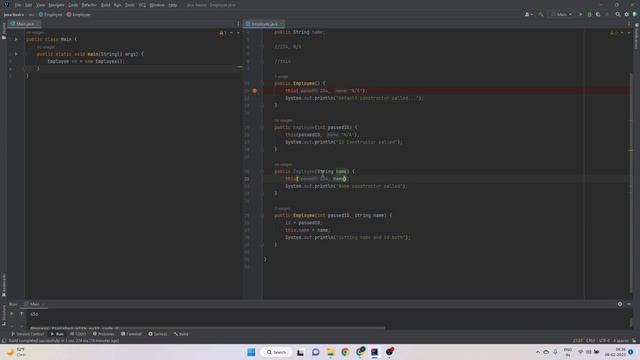Click the java basics project breadcrumb
640x360 pixels.
tap(13, 14)
